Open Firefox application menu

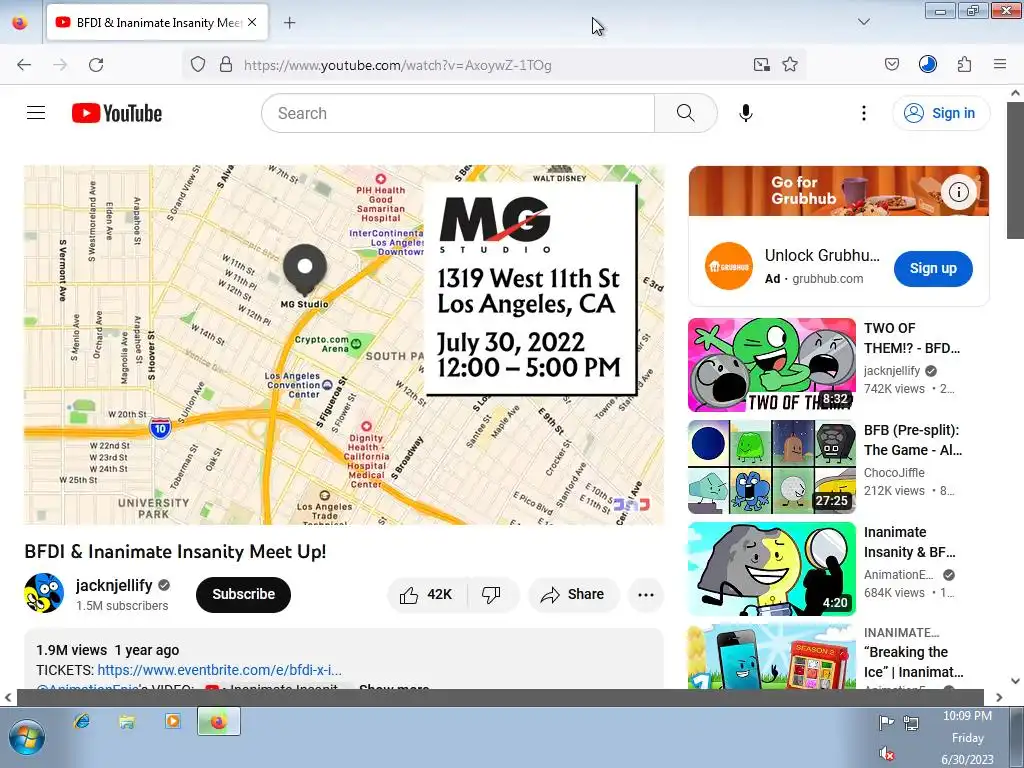pos(1000,64)
